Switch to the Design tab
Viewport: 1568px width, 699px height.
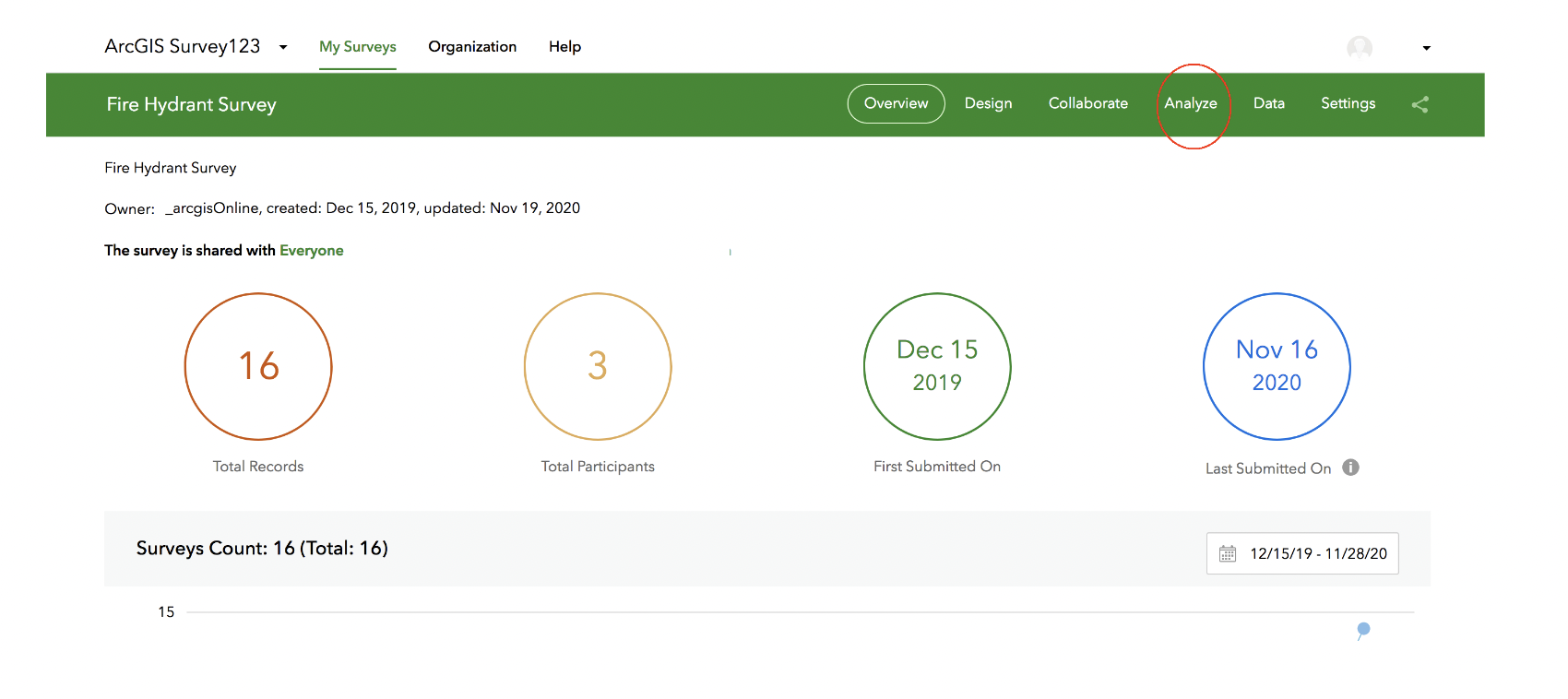click(x=989, y=103)
